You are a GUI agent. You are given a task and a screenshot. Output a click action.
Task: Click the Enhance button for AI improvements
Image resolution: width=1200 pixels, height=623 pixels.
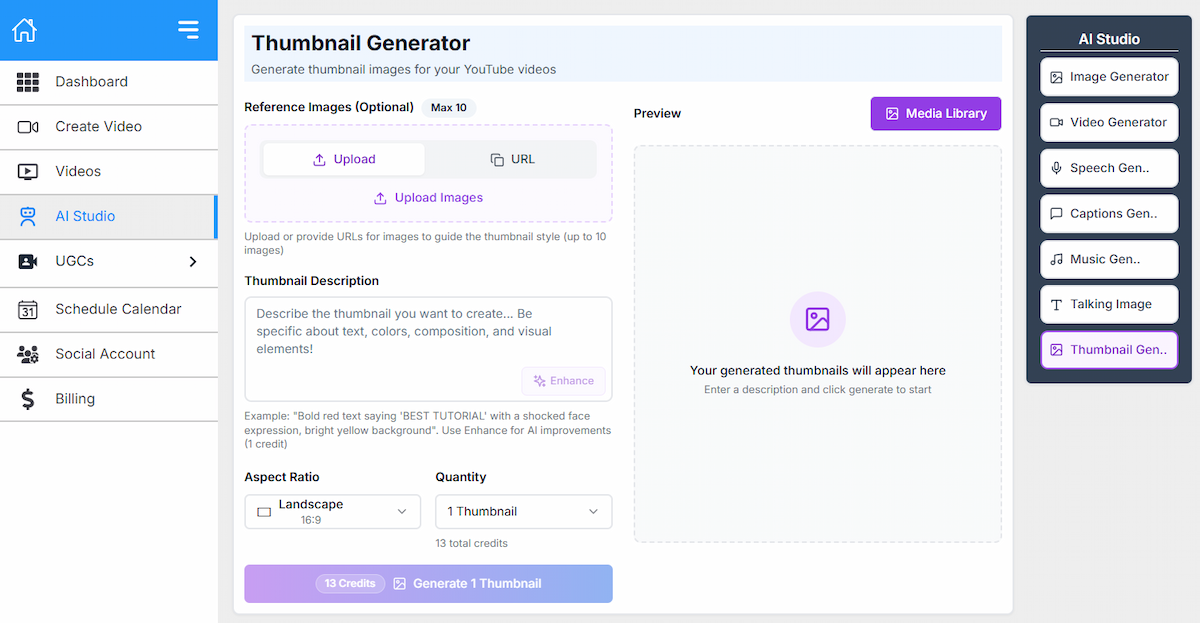[x=563, y=381]
